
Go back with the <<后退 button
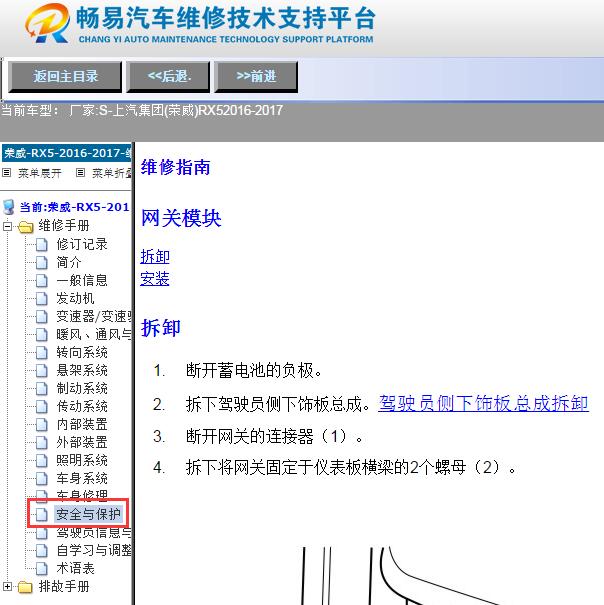168,77
